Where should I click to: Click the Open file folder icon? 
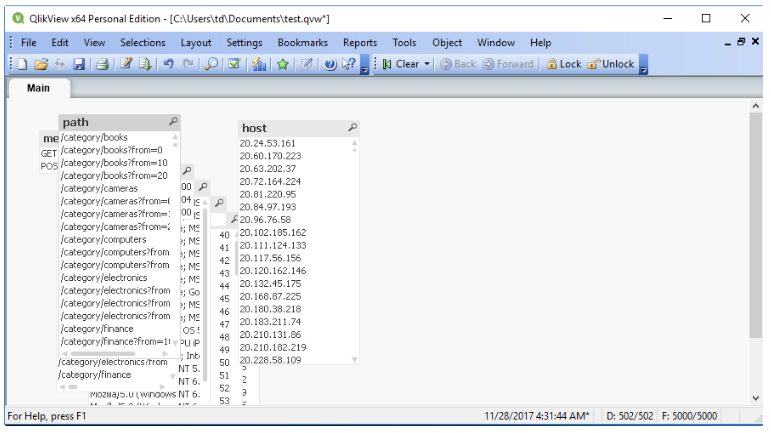tap(41, 64)
